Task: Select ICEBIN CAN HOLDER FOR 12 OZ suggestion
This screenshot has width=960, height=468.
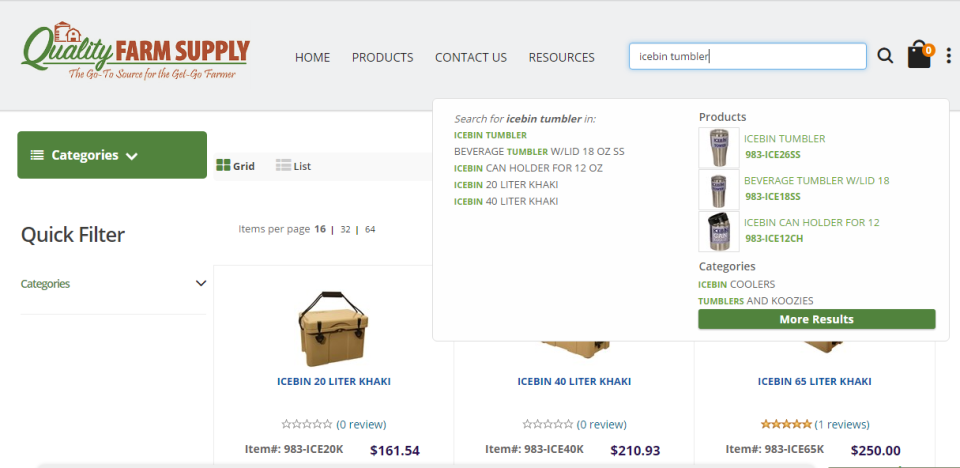Action: click(x=528, y=168)
